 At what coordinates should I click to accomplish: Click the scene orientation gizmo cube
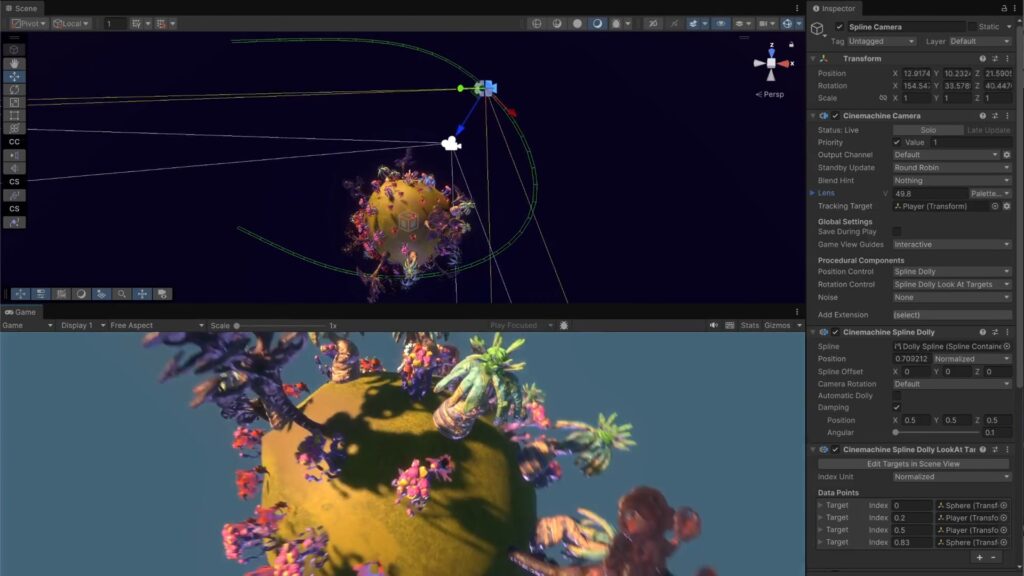pos(771,63)
